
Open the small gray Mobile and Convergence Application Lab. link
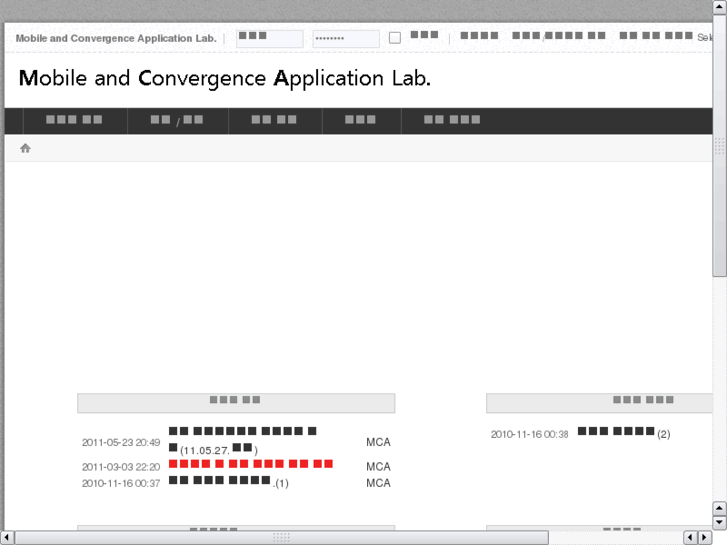click(116, 38)
